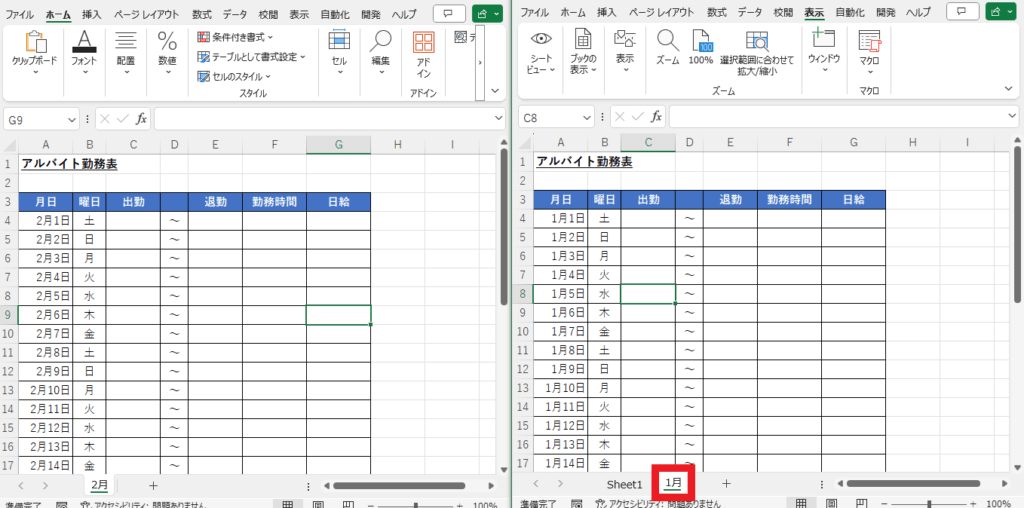Click the Add-ins (アドイン) icon
Viewport: 1024px width, 508px height.
423,54
